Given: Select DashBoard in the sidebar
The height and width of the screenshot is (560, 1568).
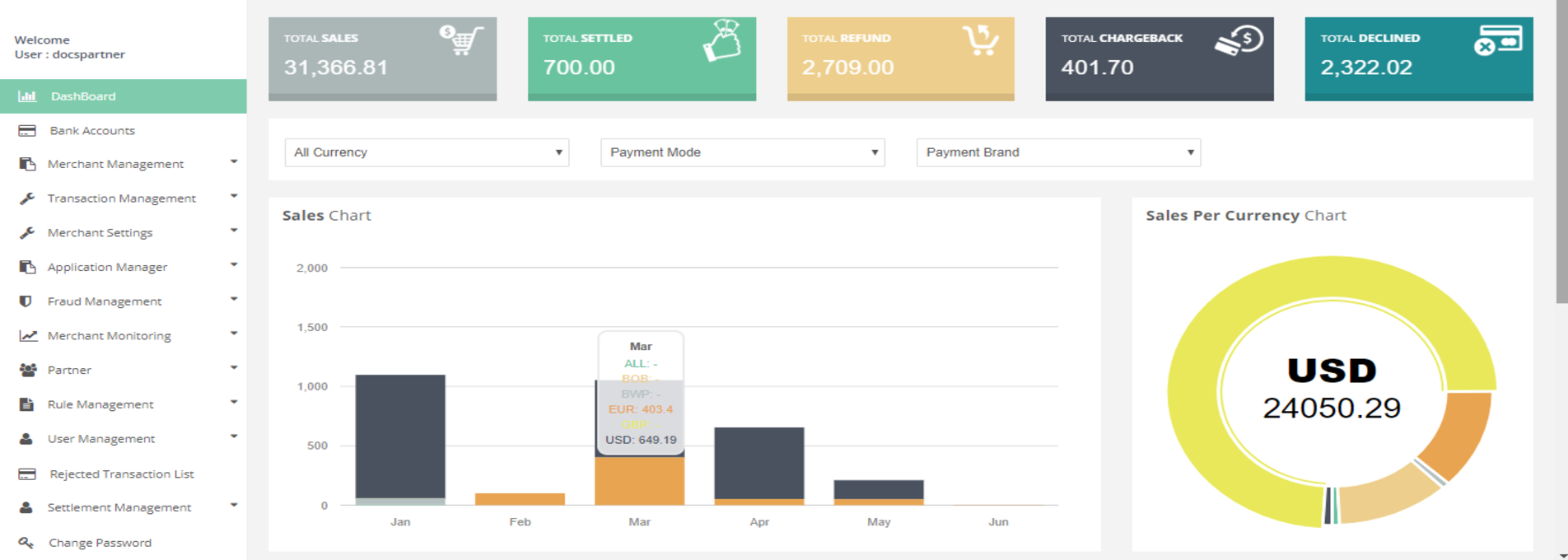Looking at the screenshot, I should coord(83,96).
